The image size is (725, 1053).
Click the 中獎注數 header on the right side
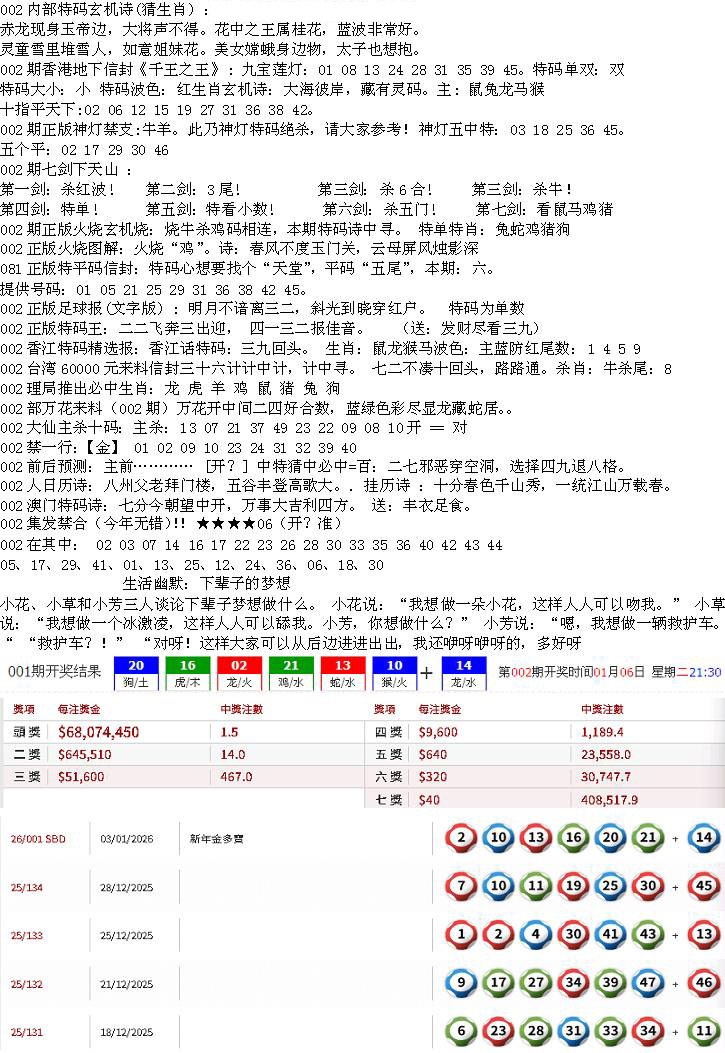tap(602, 709)
